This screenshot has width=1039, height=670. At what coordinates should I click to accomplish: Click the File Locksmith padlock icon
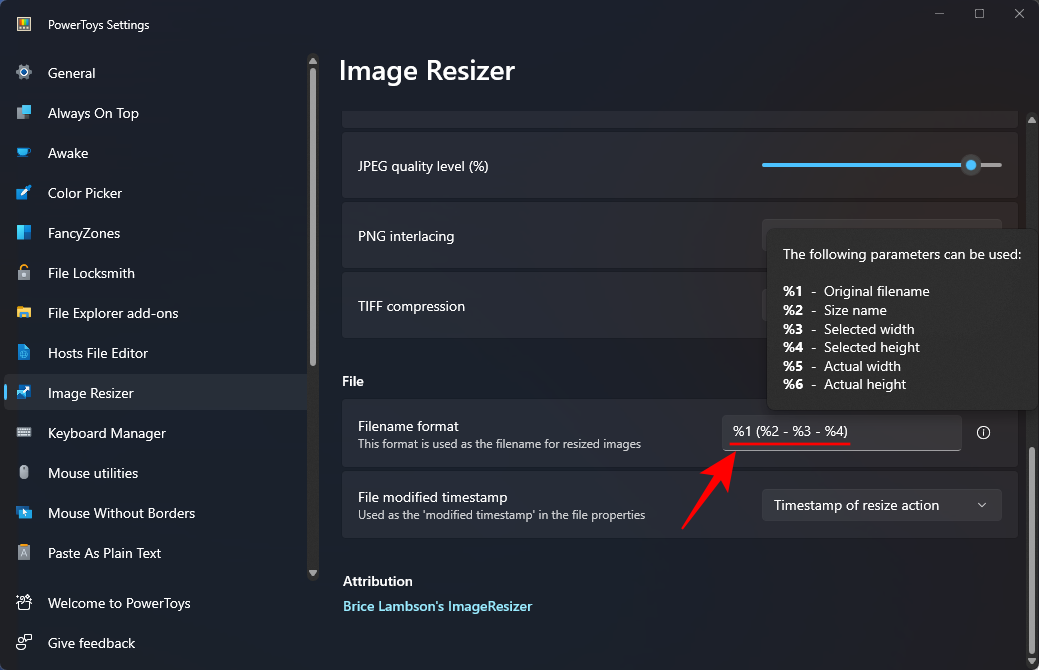tap(24, 273)
